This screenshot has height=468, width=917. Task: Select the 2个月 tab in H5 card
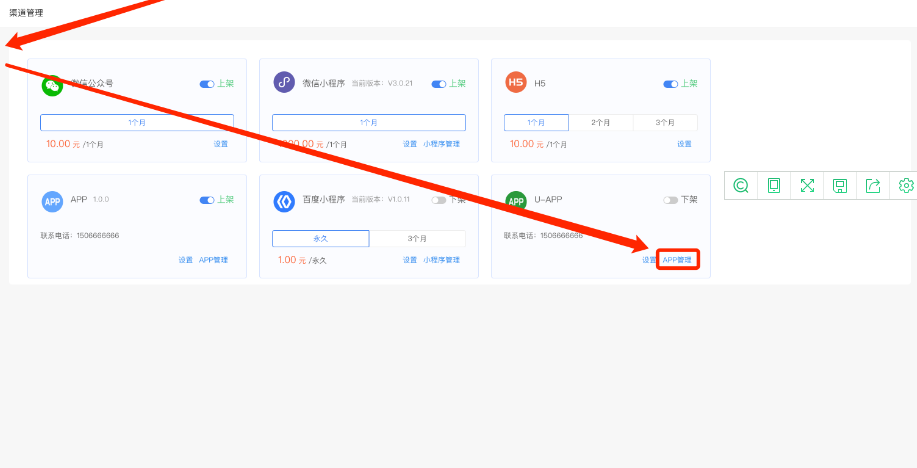pos(601,123)
